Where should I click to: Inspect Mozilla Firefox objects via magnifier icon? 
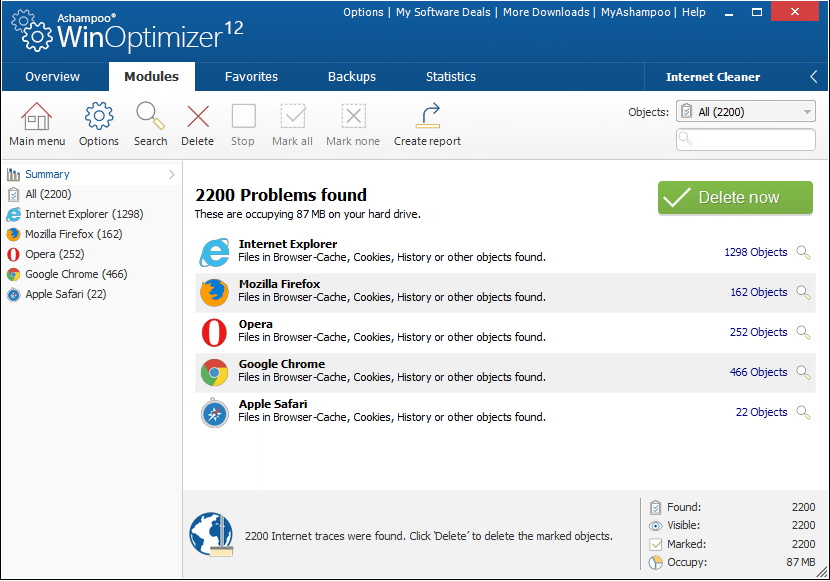pyautogui.click(x=804, y=293)
